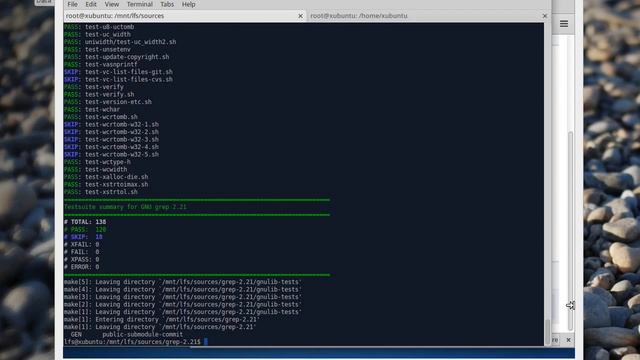Viewport: 640px width, 360px height.
Task: Click the shell prompt lfs@xubuntu grep-2.21$
Action: [133, 342]
